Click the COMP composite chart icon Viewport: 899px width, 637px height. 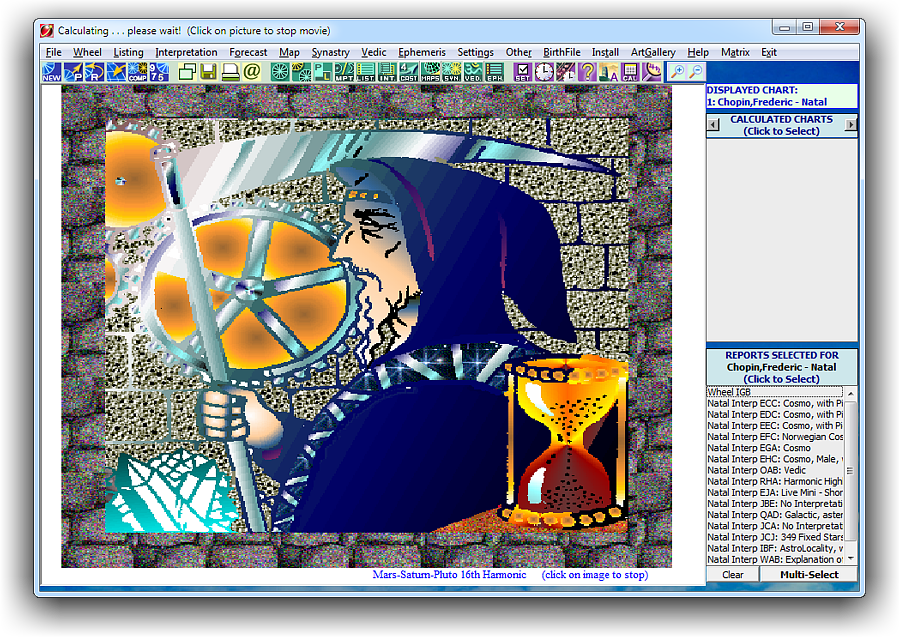[x=138, y=72]
